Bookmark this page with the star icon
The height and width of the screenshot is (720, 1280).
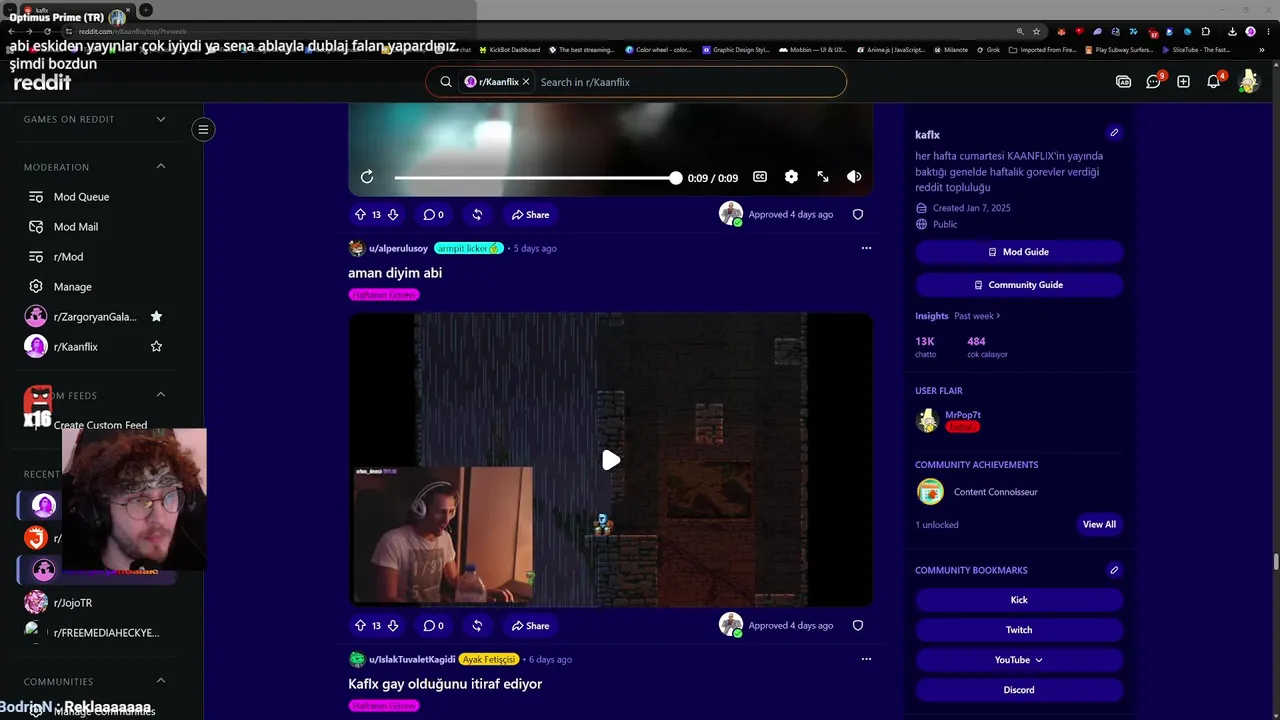point(1036,31)
